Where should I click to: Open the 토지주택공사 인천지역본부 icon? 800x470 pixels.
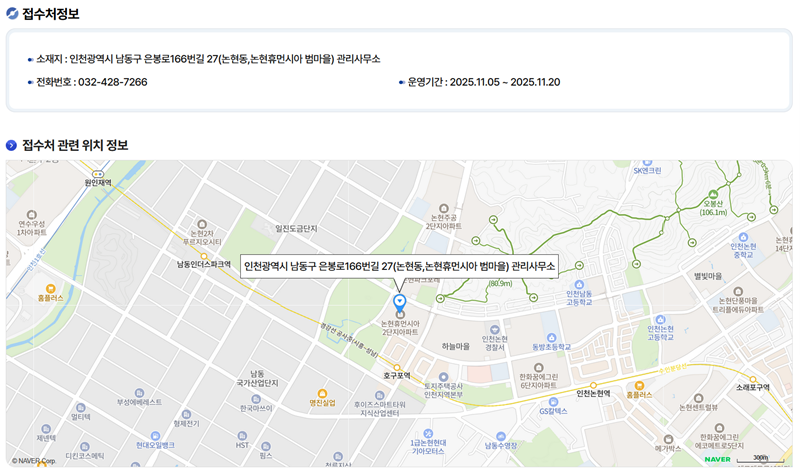(x=443, y=377)
